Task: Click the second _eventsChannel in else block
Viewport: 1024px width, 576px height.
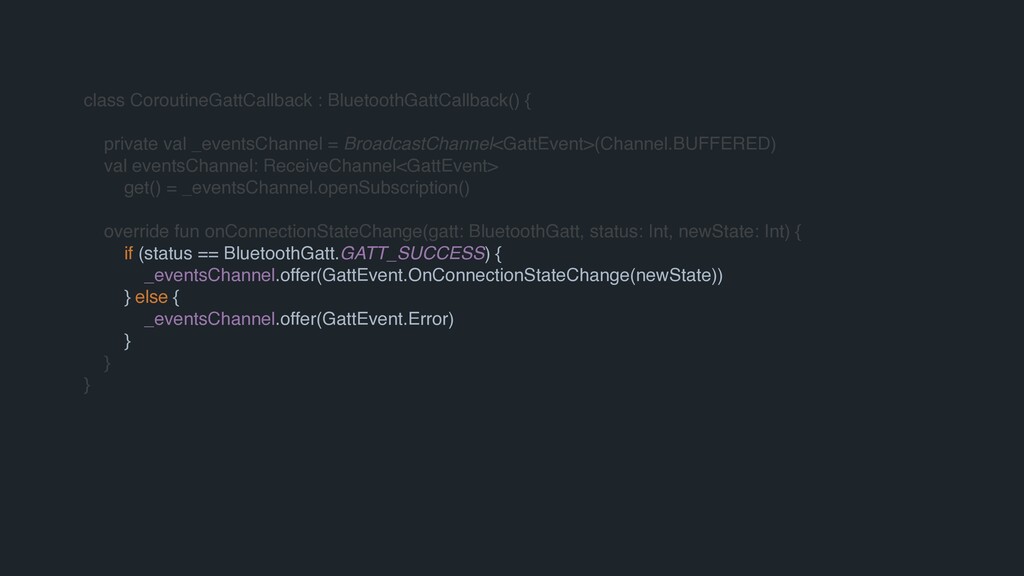Action: pos(210,319)
